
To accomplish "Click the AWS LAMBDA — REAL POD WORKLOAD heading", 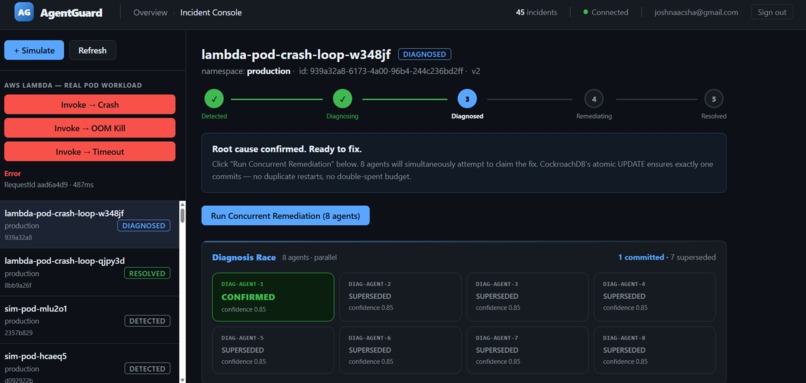I will (x=73, y=85).
